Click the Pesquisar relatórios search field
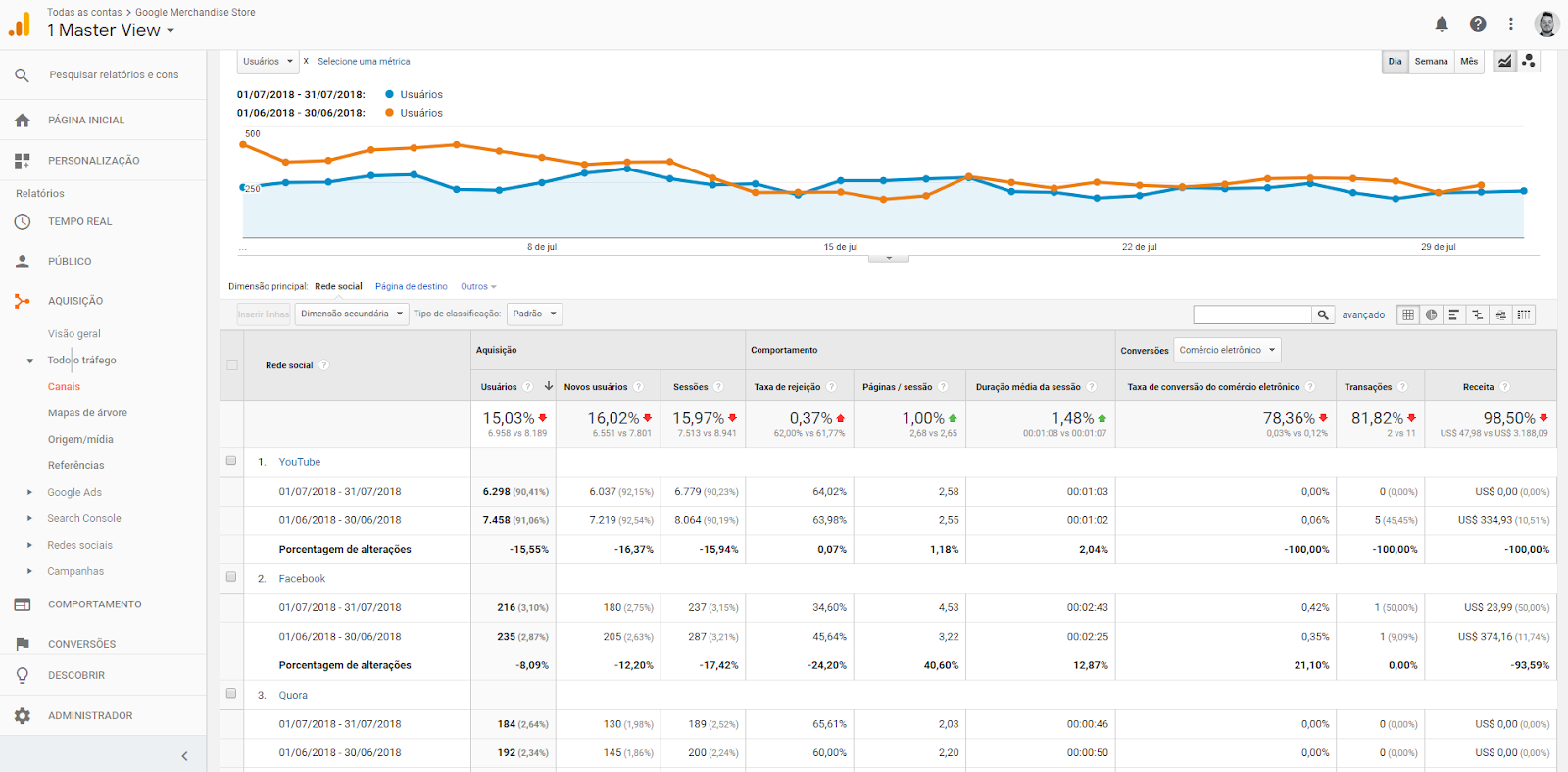Screen dimensions: 1568x772 pos(114,75)
